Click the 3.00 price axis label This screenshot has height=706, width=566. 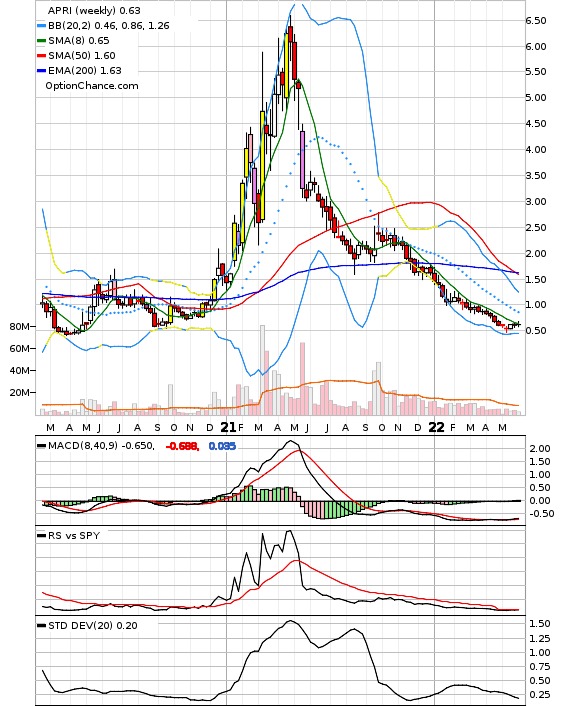[535, 202]
